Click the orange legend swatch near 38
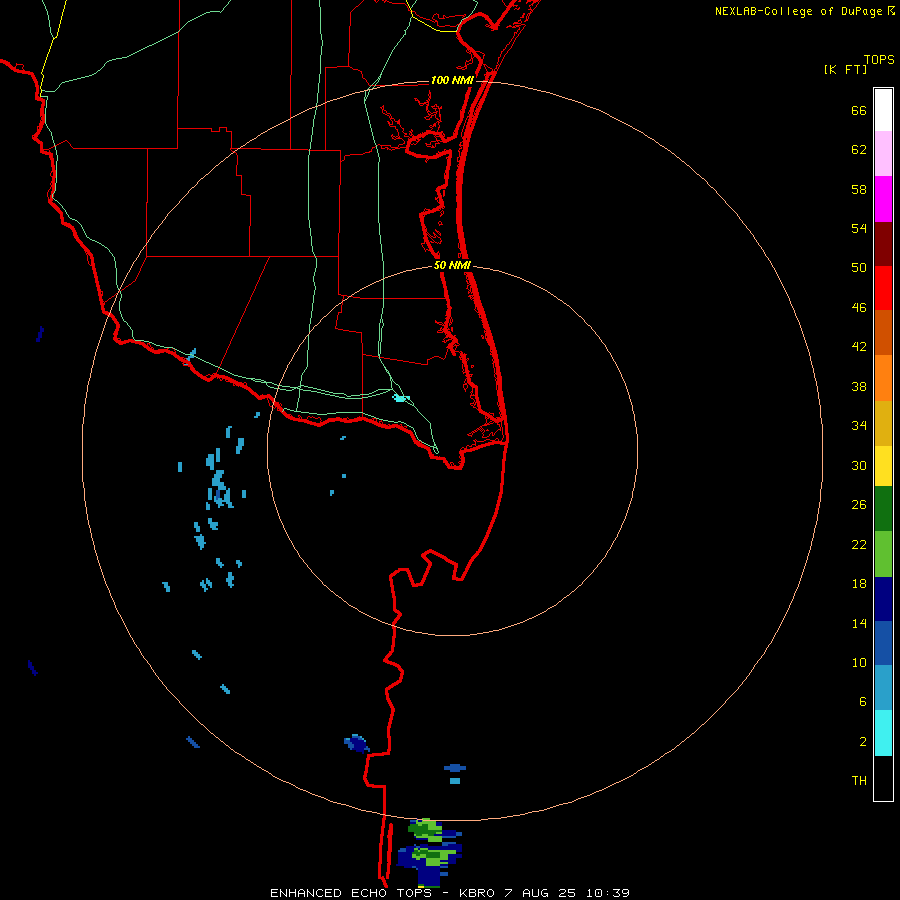This screenshot has height=900, width=900. coord(883,378)
